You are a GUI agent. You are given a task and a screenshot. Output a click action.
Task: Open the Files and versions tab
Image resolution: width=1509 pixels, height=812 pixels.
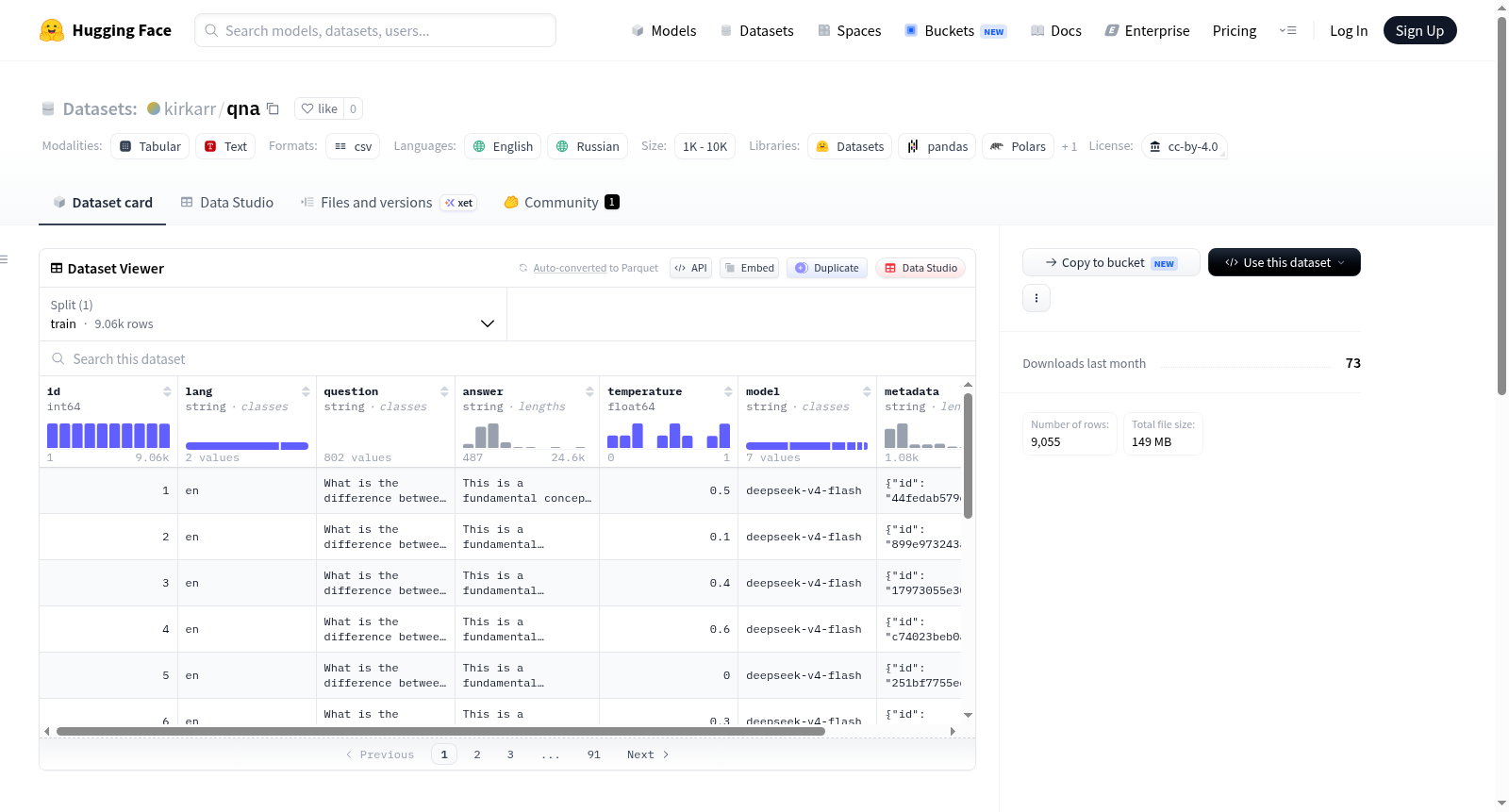(389, 202)
